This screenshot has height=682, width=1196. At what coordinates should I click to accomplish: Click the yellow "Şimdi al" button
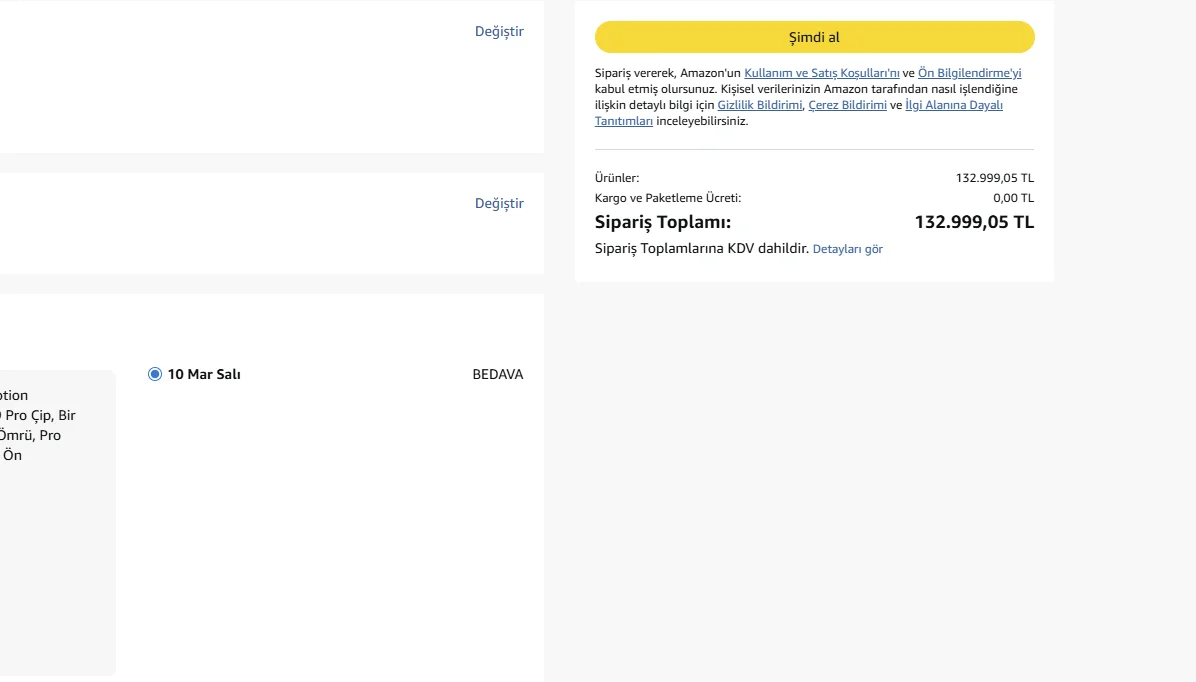click(x=814, y=37)
